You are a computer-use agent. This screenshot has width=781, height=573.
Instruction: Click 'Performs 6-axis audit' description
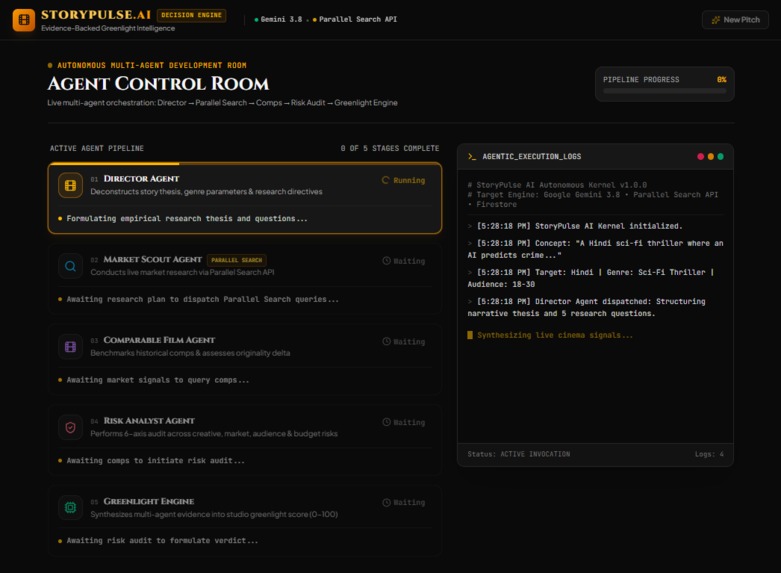[x=214, y=433]
